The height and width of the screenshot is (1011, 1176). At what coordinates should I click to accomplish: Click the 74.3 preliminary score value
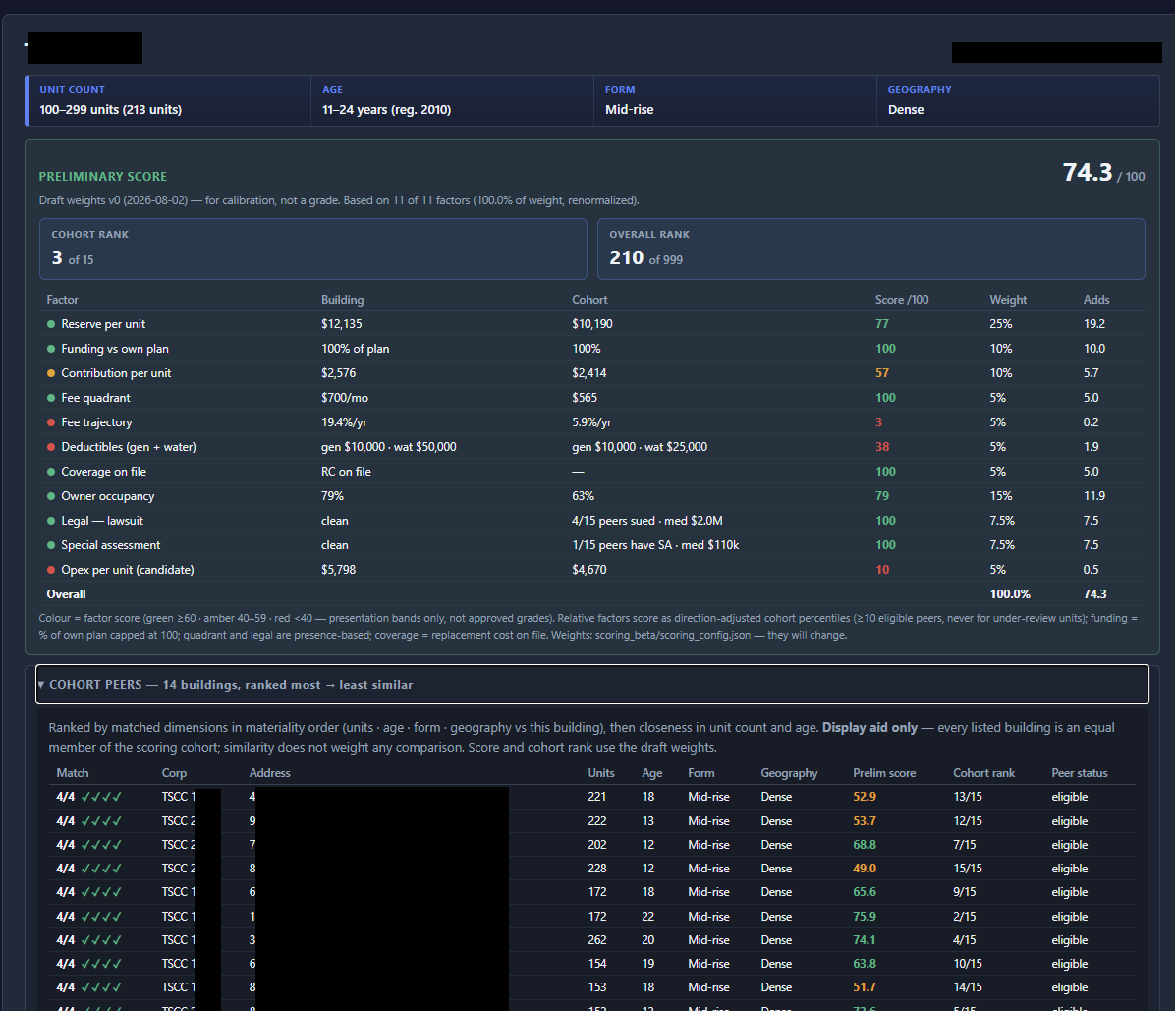point(1088,173)
